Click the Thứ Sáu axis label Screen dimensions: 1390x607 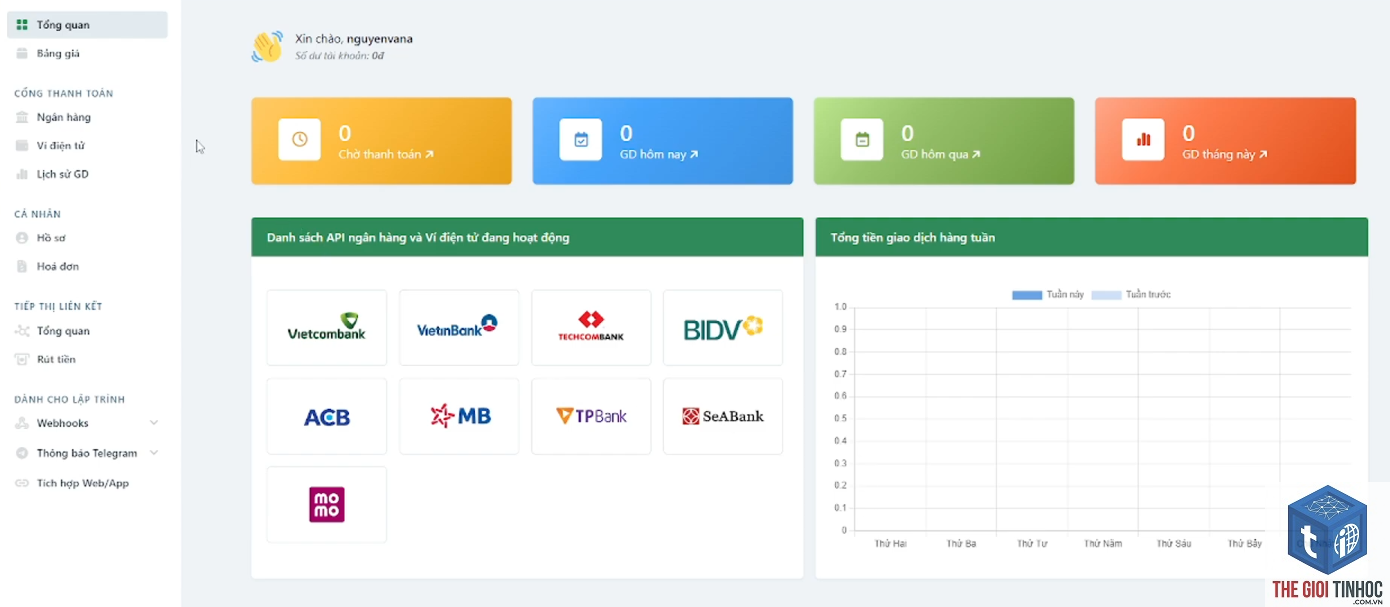point(1174,544)
